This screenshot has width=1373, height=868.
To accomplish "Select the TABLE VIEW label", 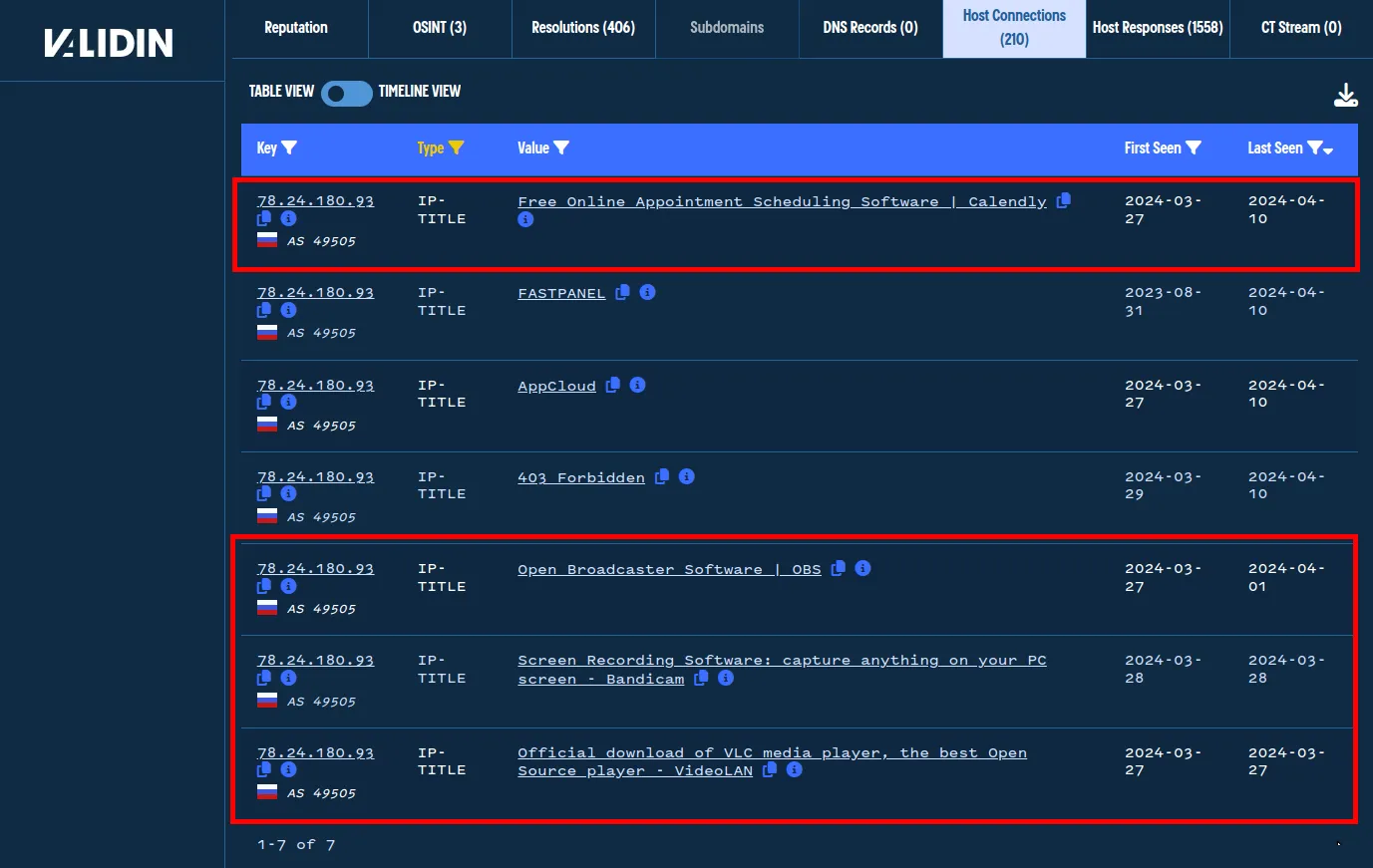I will click(x=281, y=92).
